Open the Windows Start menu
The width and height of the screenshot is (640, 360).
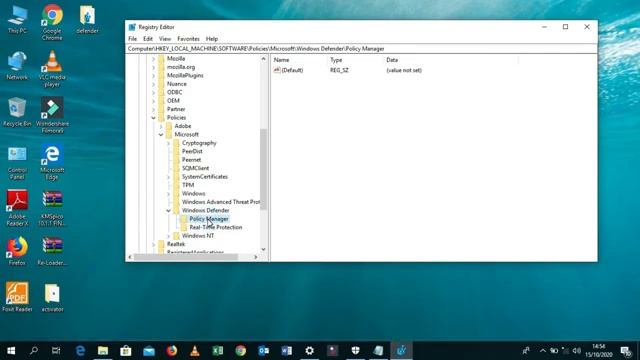11,351
